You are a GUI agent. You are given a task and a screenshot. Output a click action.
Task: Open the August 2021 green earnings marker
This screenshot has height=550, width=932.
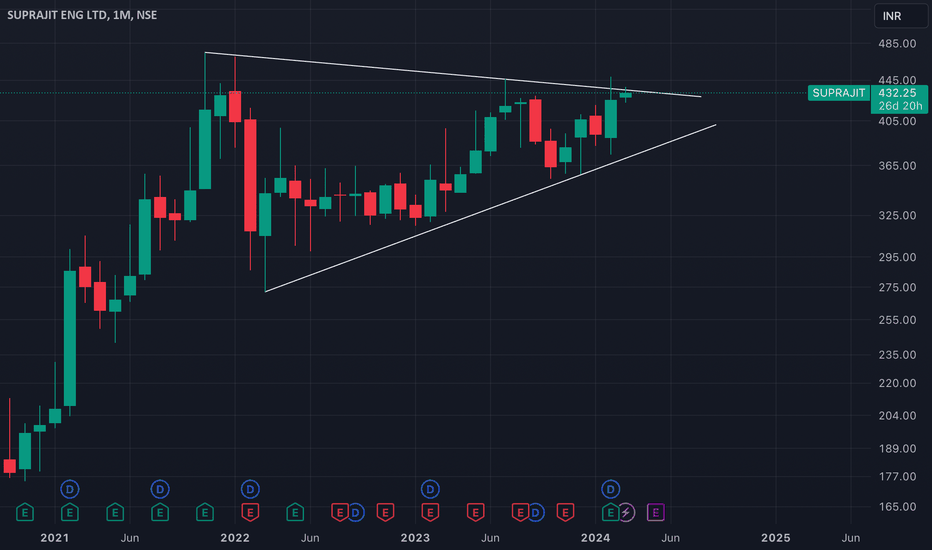point(160,512)
